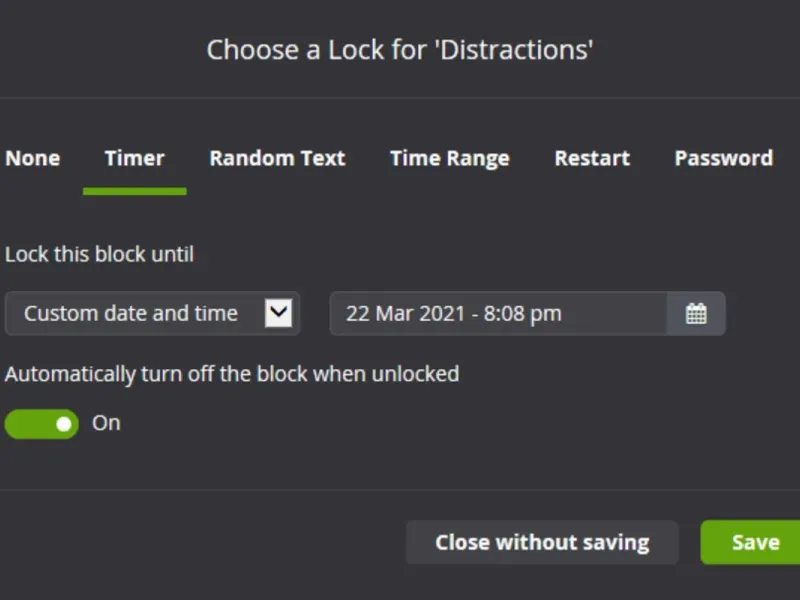Click the green underline beneath Timer tab
This screenshot has height=600, width=800.
[135, 190]
